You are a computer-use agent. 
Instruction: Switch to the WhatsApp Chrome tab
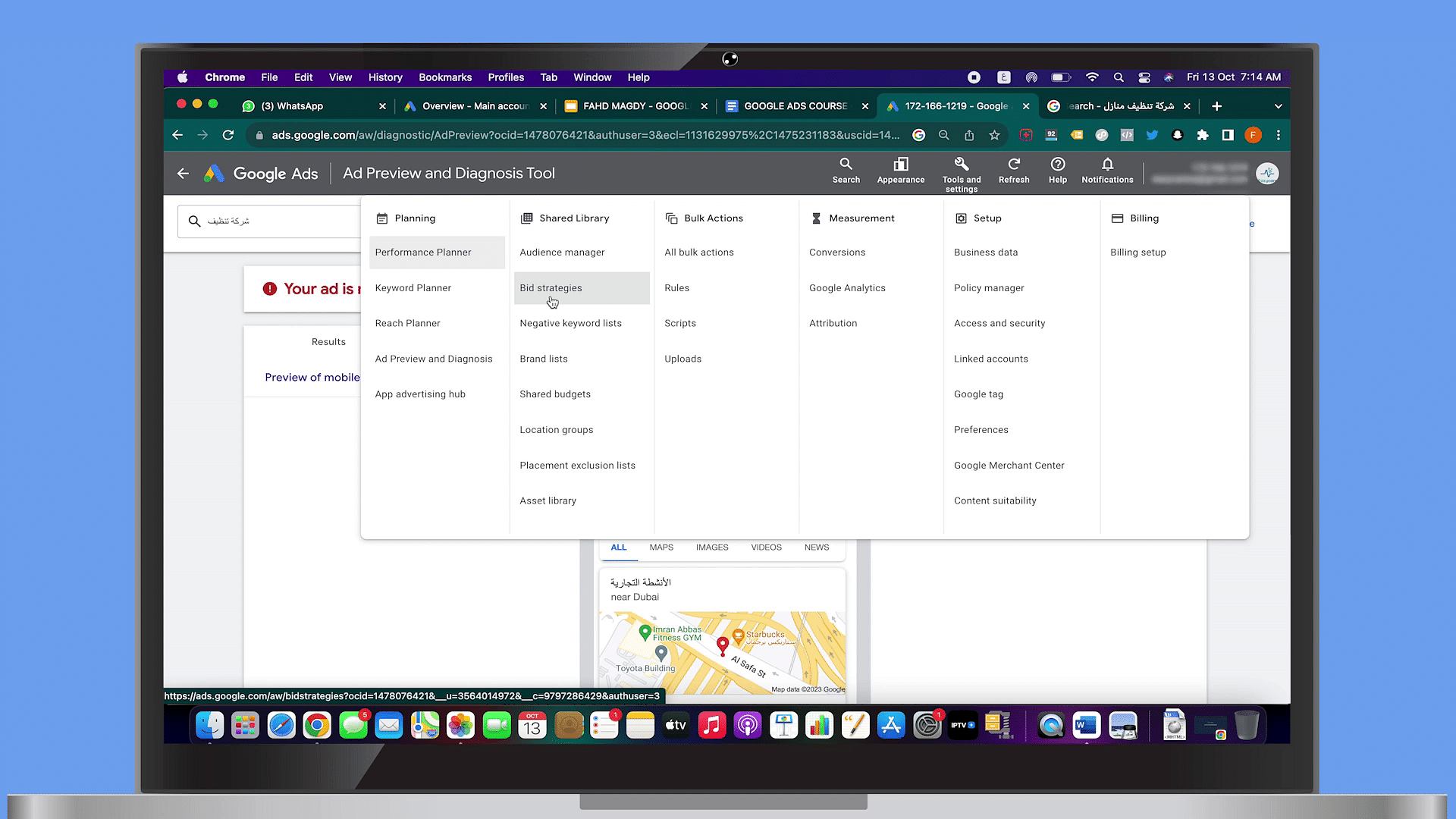pyautogui.click(x=314, y=106)
